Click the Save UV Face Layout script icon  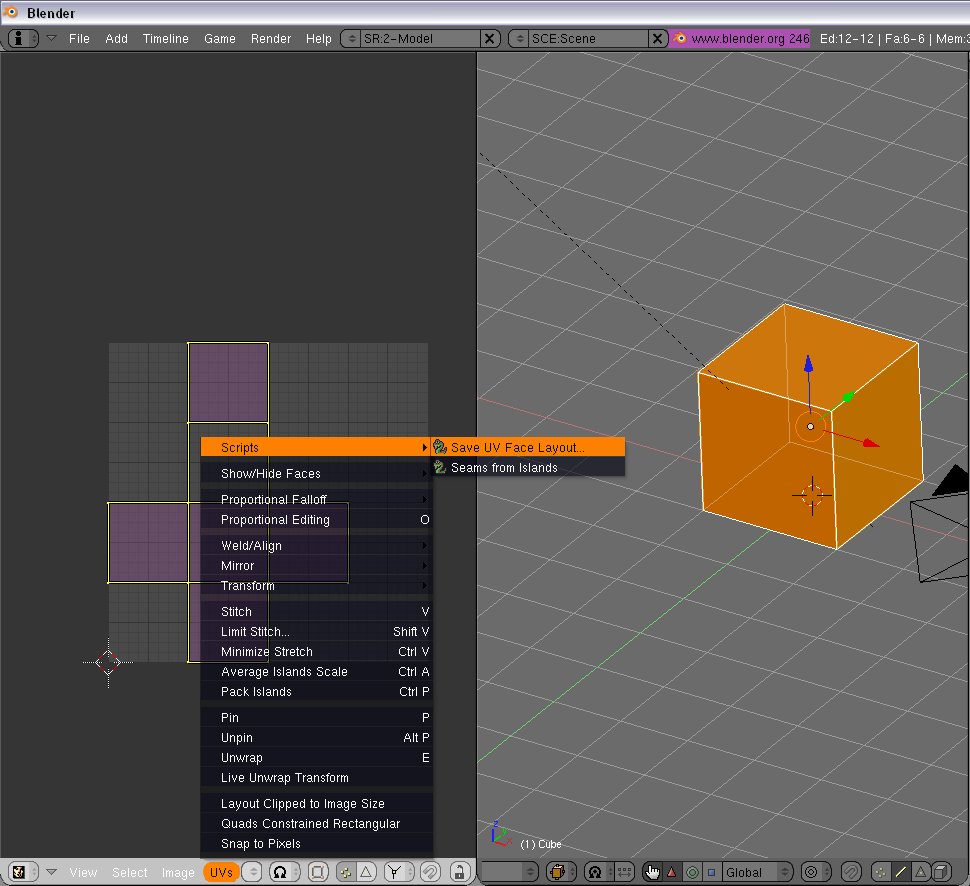coord(440,447)
